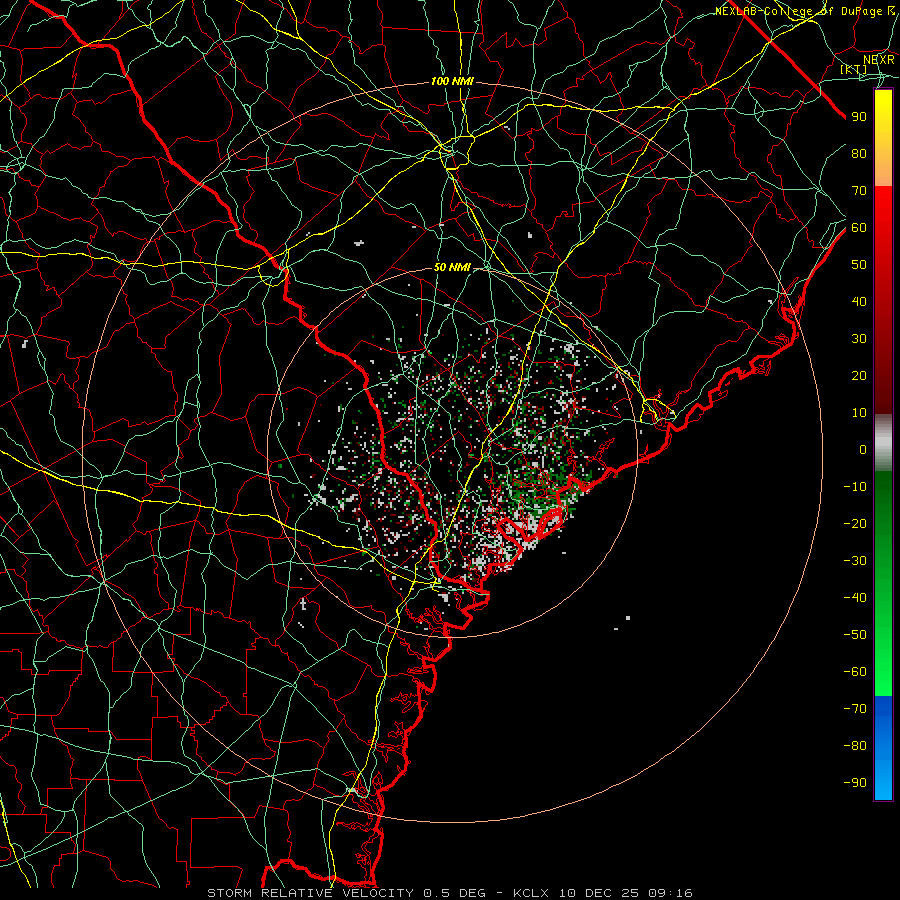The width and height of the screenshot is (900, 900).
Task: Click the -60 label on the velocity scale
Action: click(x=855, y=672)
